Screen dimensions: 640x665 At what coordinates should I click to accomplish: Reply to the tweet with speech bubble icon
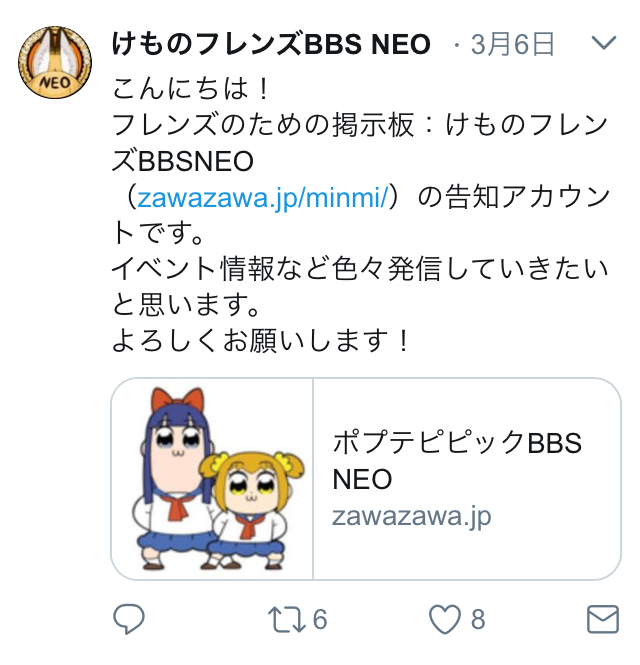(x=129, y=619)
